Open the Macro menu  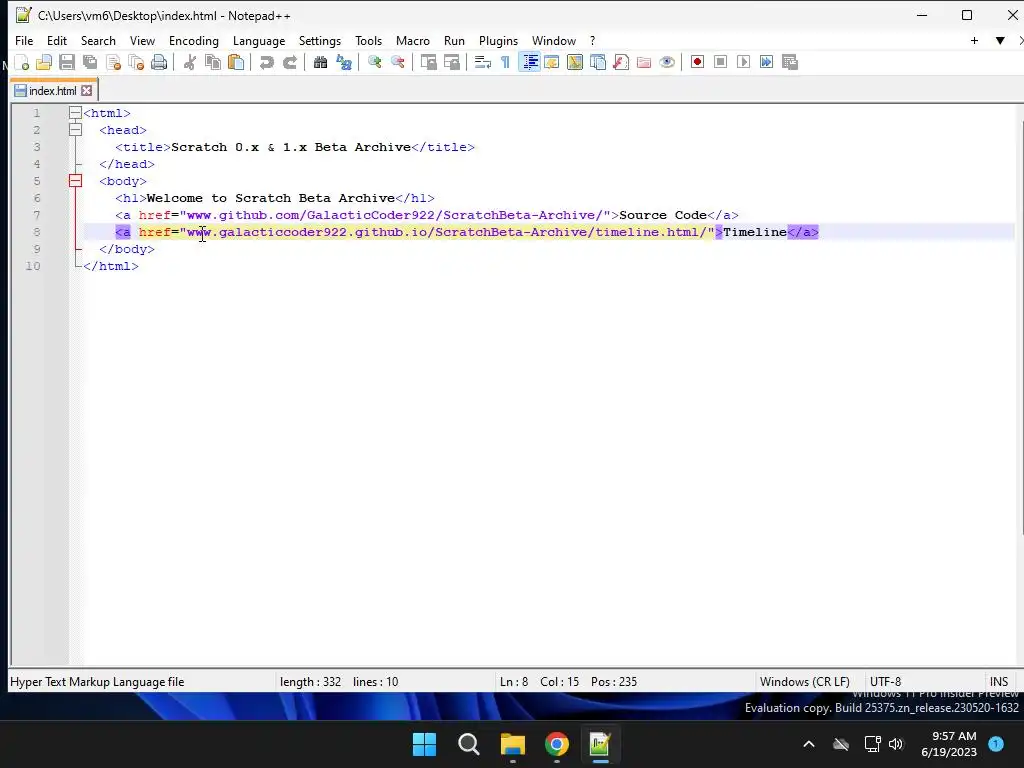point(413,40)
